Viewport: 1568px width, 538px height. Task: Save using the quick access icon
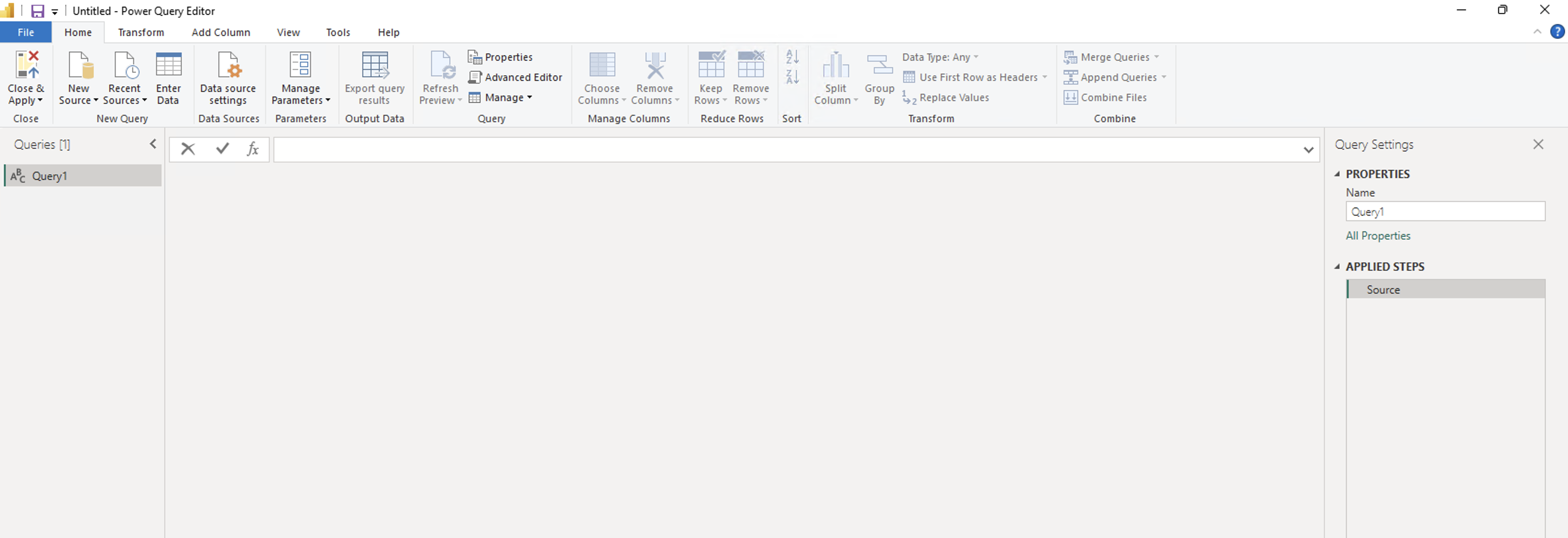coord(38,11)
